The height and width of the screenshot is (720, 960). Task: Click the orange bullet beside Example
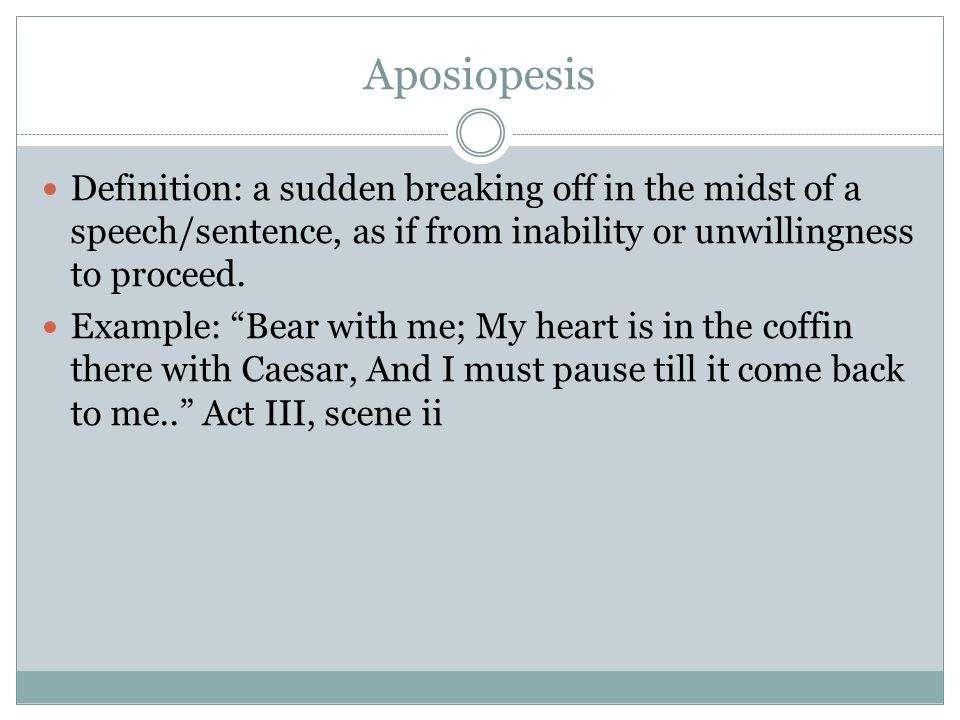(x=50, y=328)
